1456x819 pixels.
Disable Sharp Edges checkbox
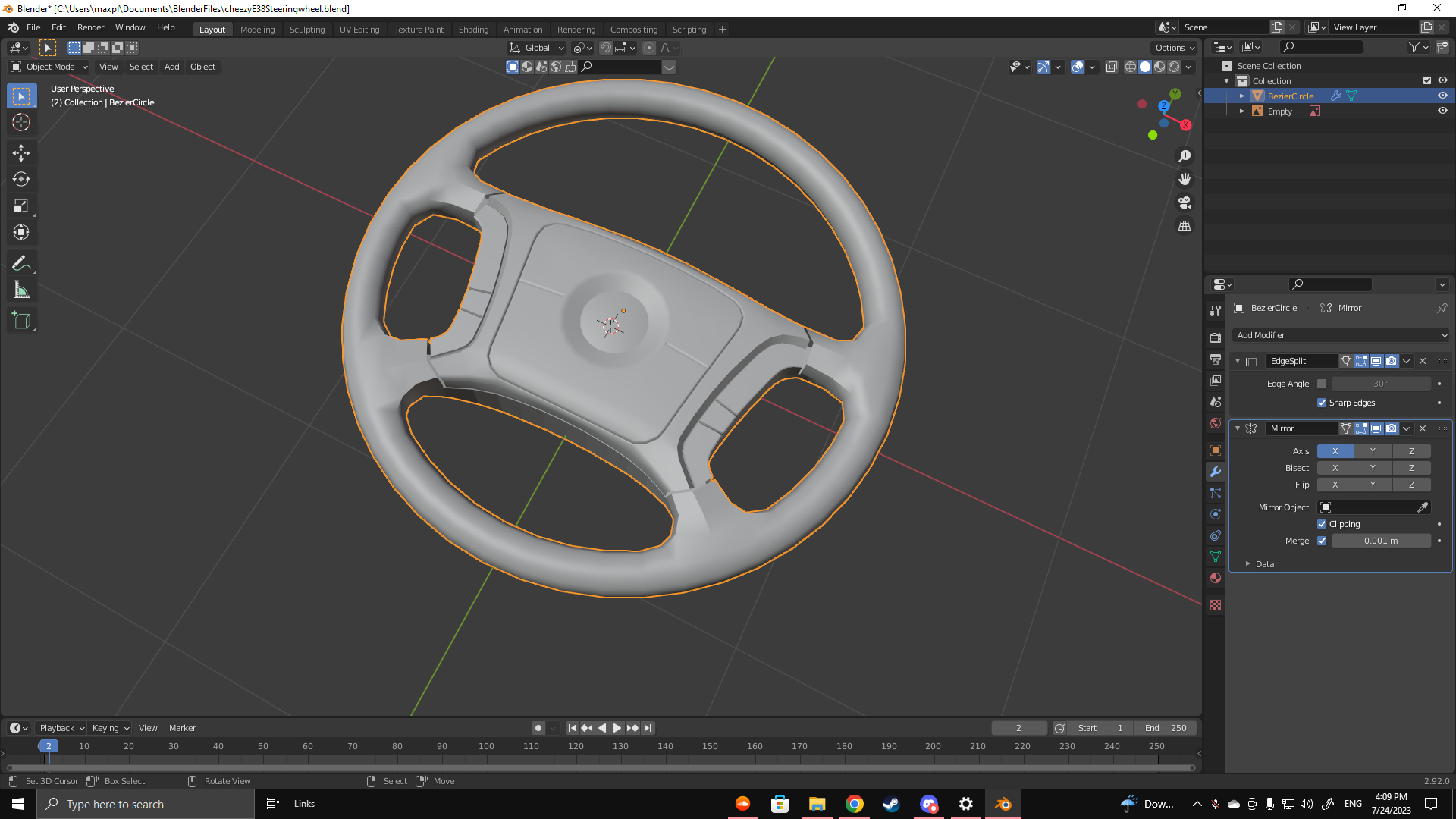click(x=1322, y=403)
